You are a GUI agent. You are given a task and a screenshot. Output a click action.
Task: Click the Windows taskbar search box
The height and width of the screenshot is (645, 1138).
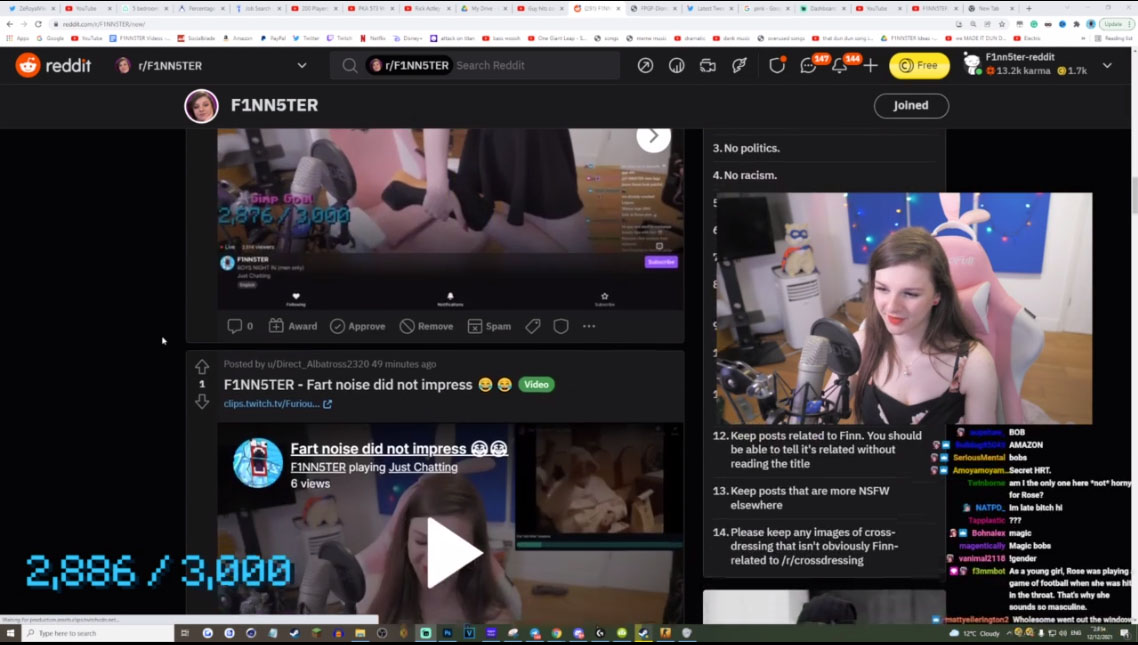coord(99,633)
